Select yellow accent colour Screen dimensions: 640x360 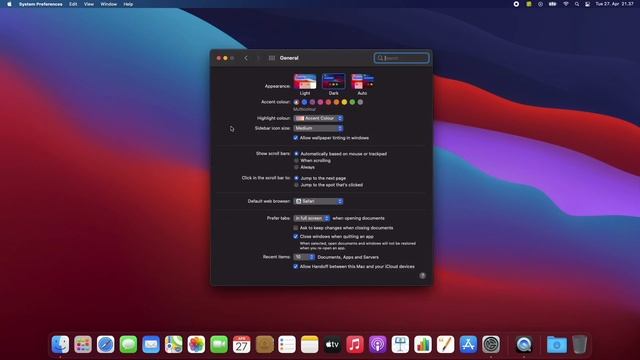point(344,102)
